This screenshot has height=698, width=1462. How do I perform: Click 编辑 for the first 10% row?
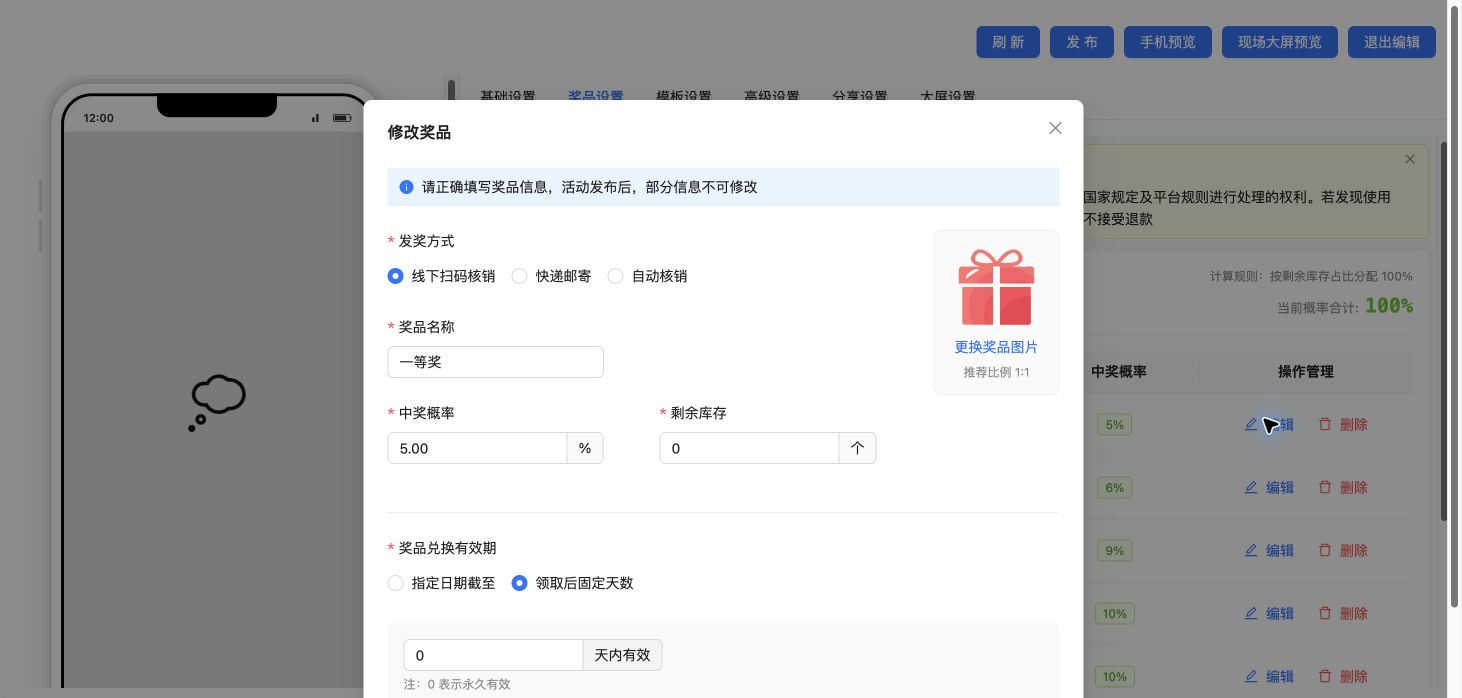(x=1269, y=613)
